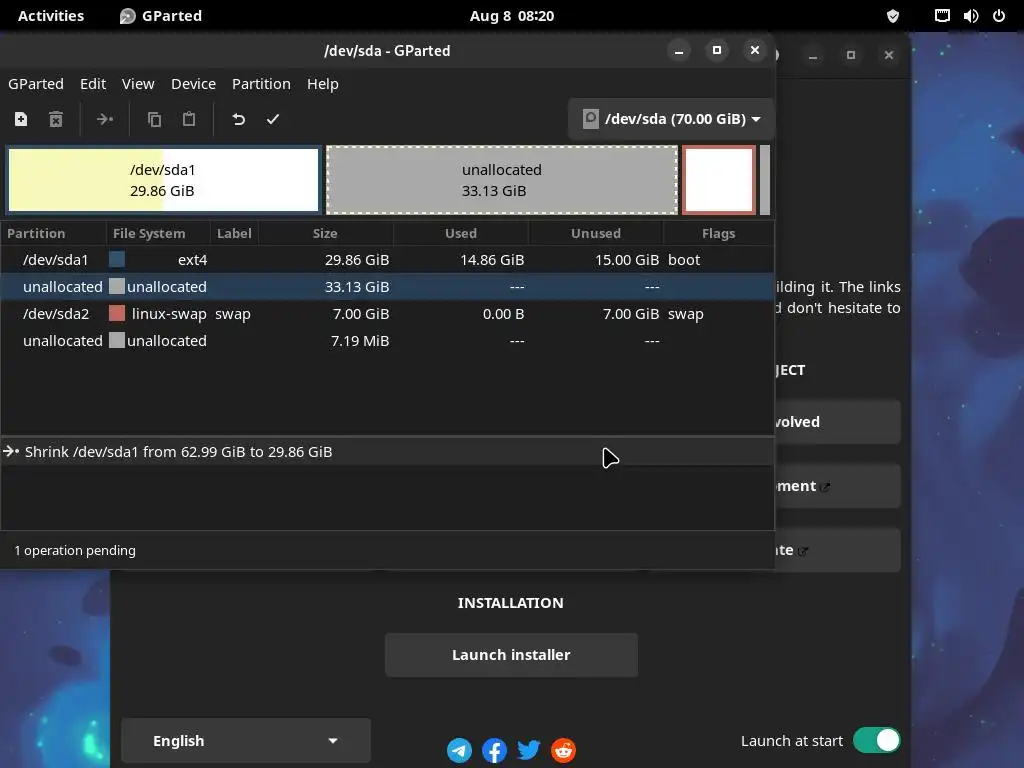
Task: Open the View menu
Action: 138,84
